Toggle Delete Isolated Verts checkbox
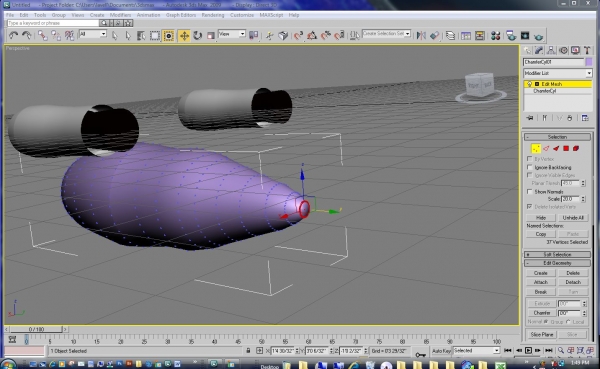Screen dimensions: 600x369 pyautogui.click(x=530, y=207)
